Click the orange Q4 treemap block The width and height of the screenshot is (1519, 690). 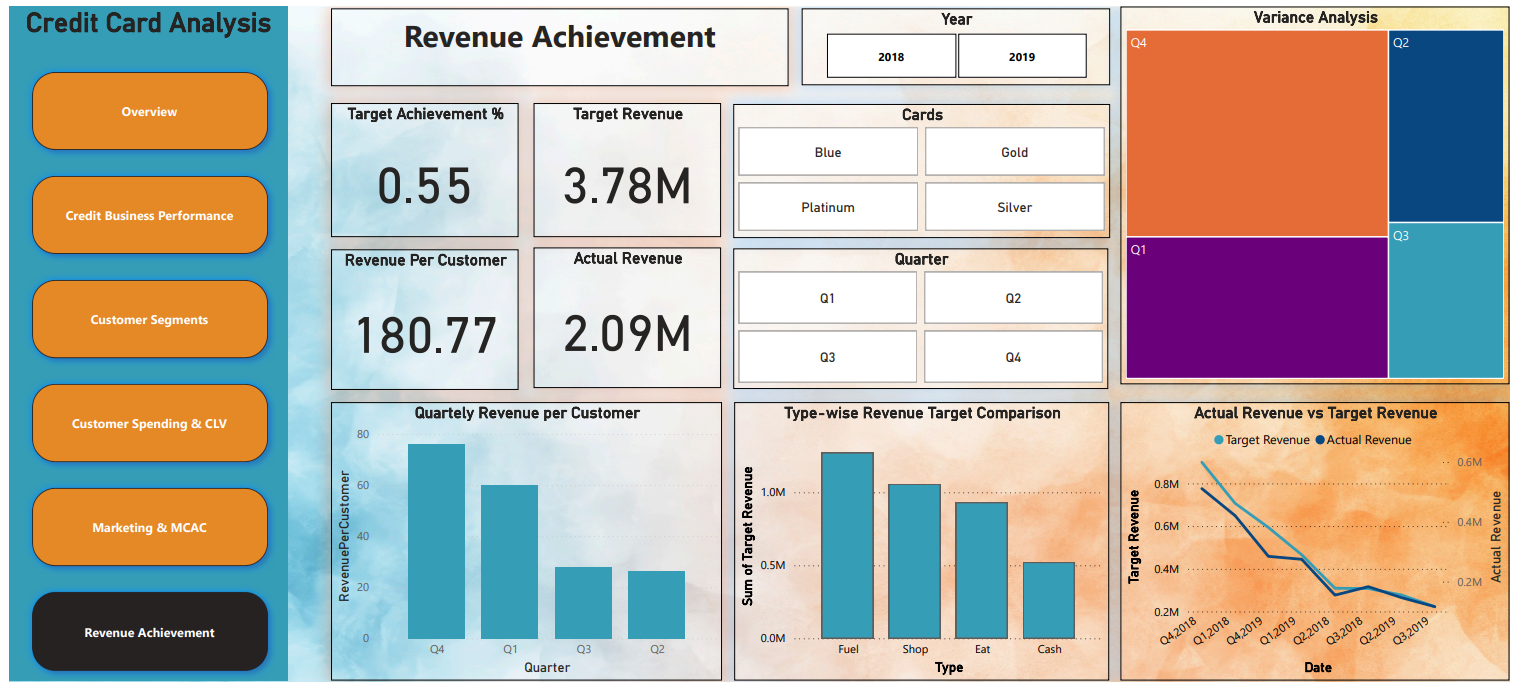coord(1256,135)
